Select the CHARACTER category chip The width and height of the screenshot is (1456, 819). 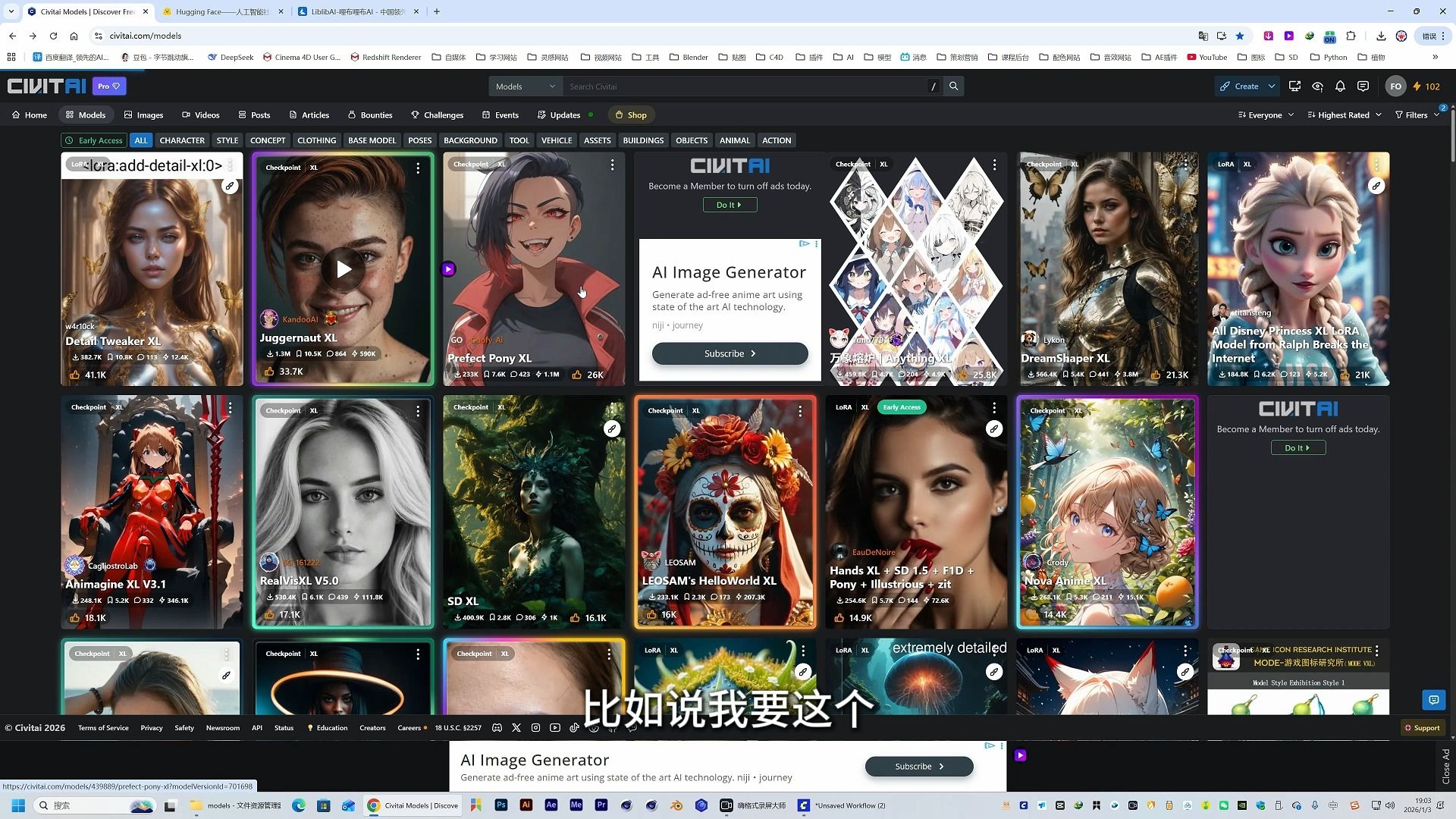coord(182,140)
